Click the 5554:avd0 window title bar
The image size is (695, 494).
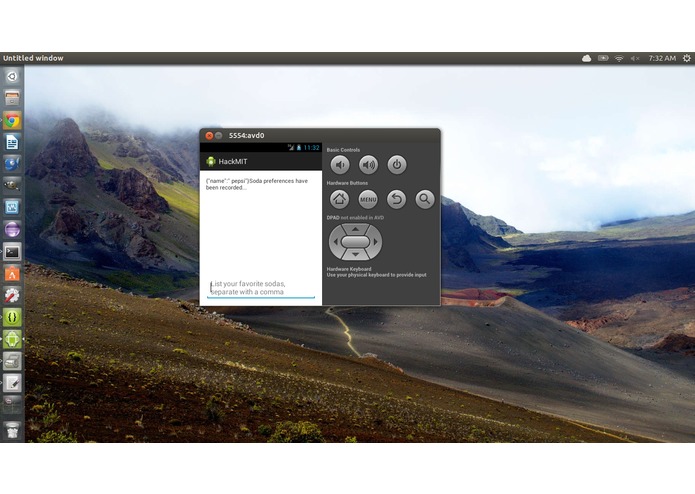click(x=320, y=136)
